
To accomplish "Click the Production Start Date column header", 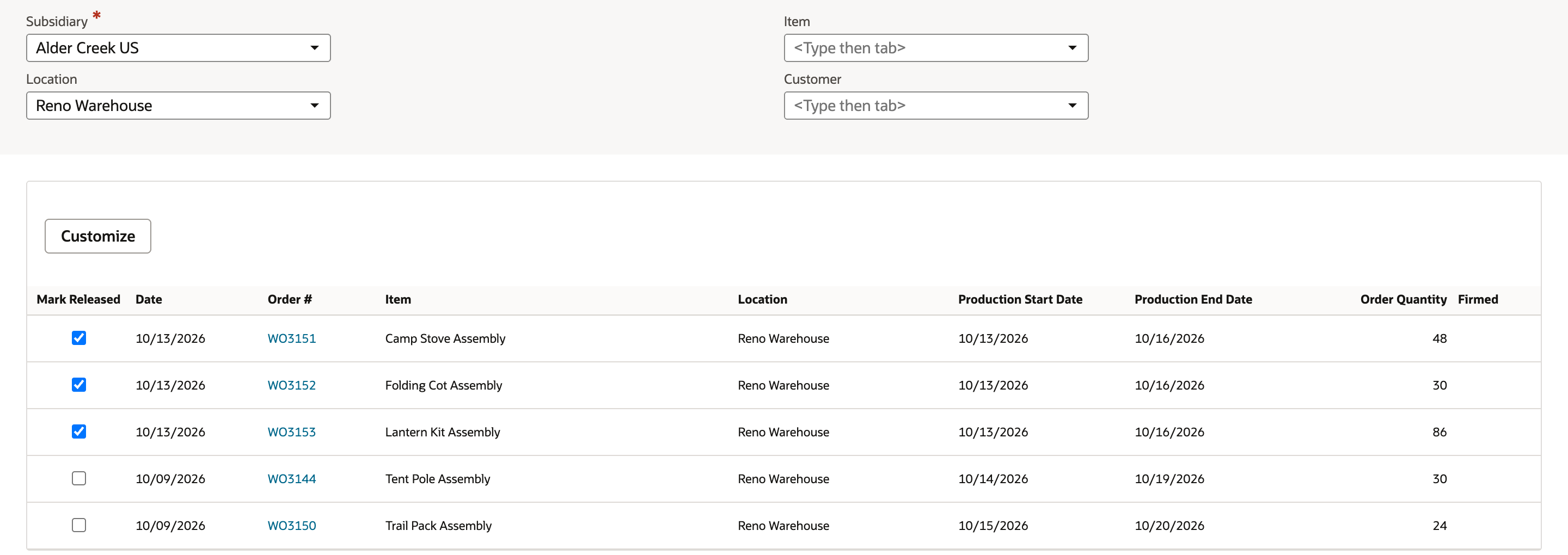I will coord(1020,299).
